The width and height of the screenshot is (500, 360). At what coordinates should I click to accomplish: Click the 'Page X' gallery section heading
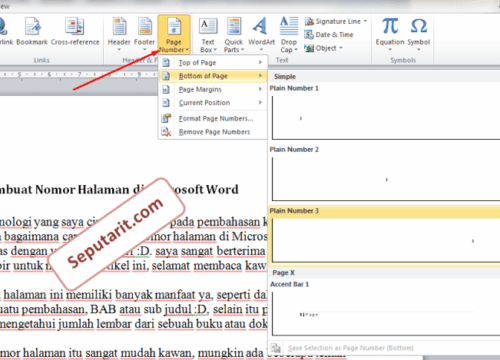(283, 273)
